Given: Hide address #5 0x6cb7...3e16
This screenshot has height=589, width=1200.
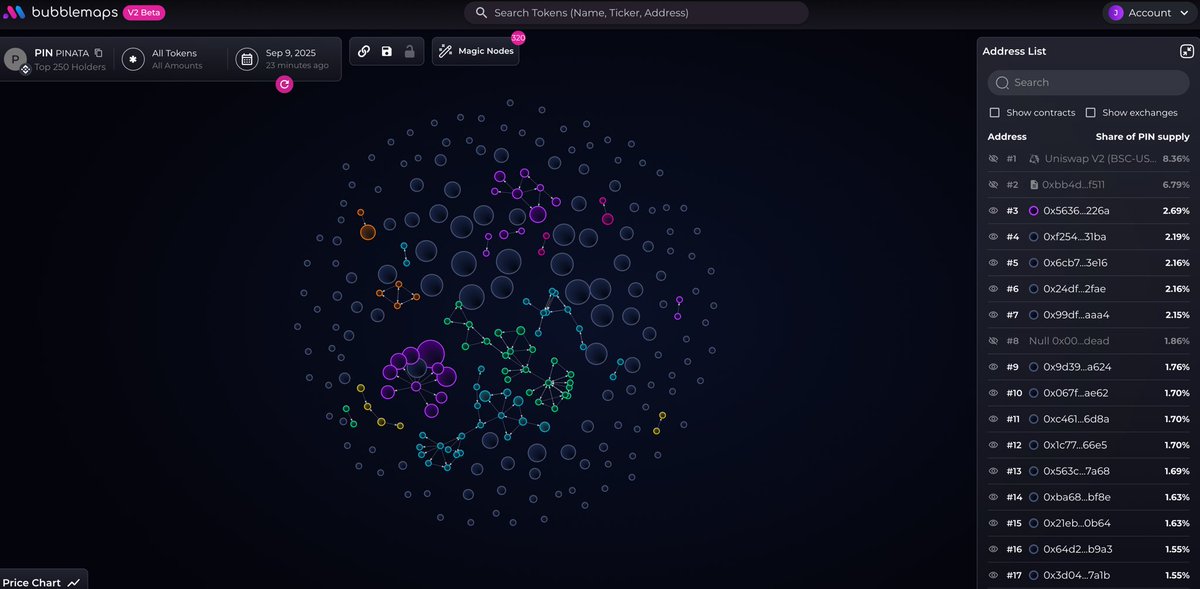Looking at the screenshot, I should click(x=994, y=263).
